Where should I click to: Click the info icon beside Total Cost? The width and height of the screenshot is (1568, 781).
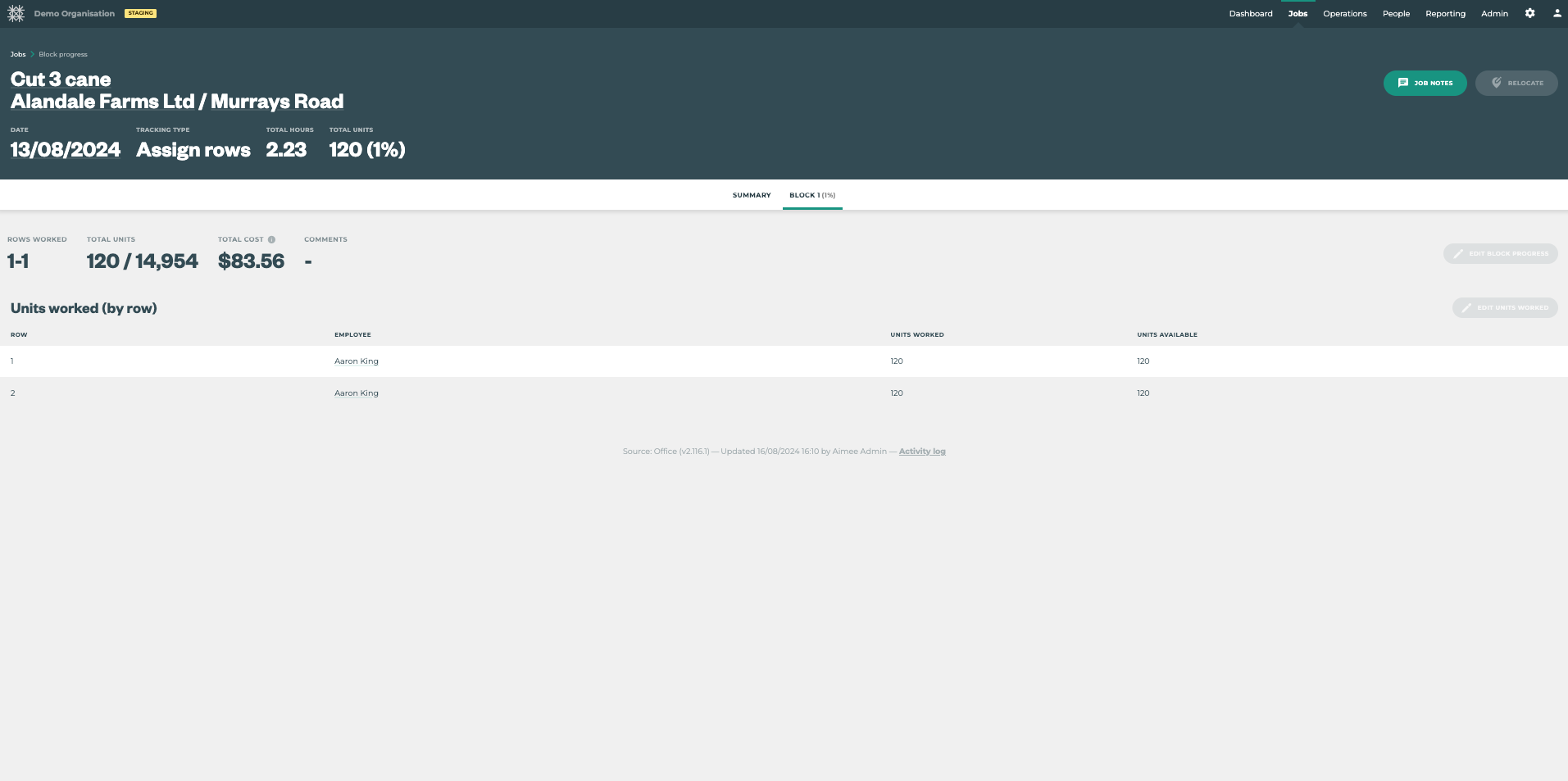click(271, 238)
